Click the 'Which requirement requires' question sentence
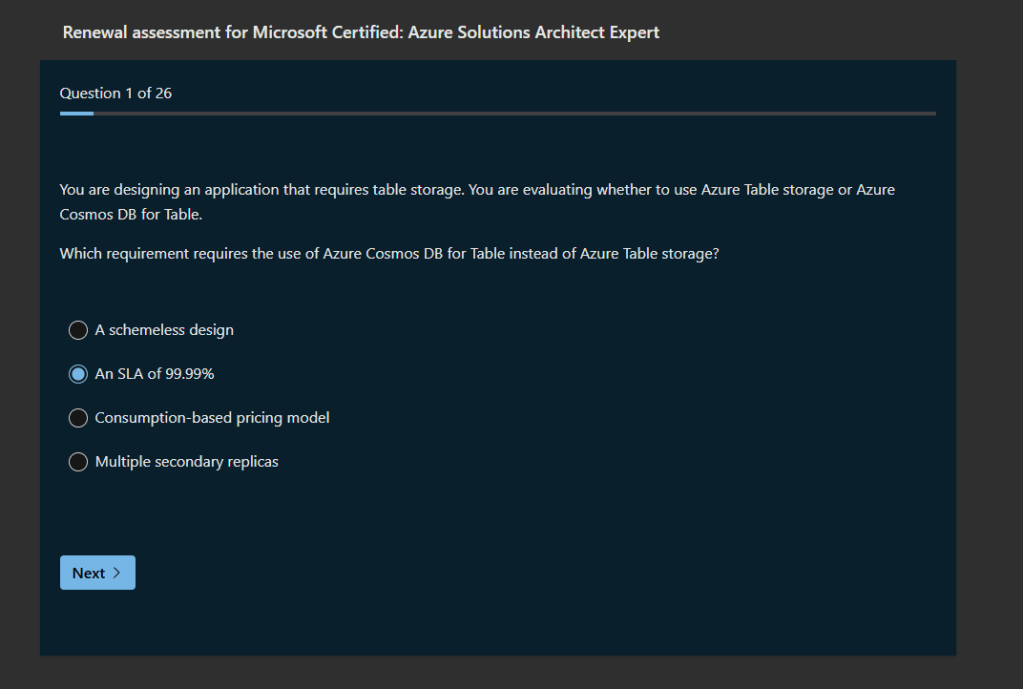 389,254
